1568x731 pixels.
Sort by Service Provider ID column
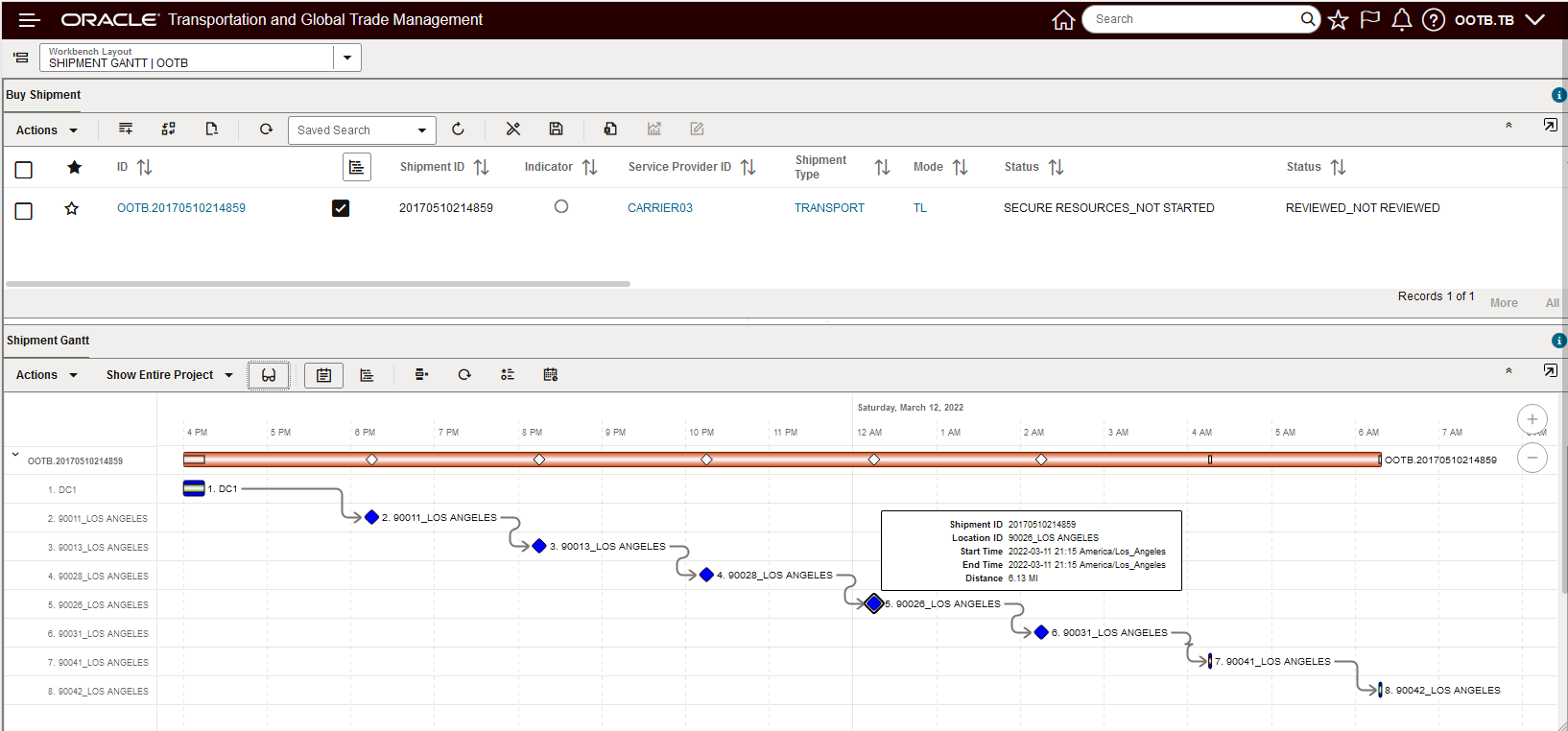click(x=748, y=168)
